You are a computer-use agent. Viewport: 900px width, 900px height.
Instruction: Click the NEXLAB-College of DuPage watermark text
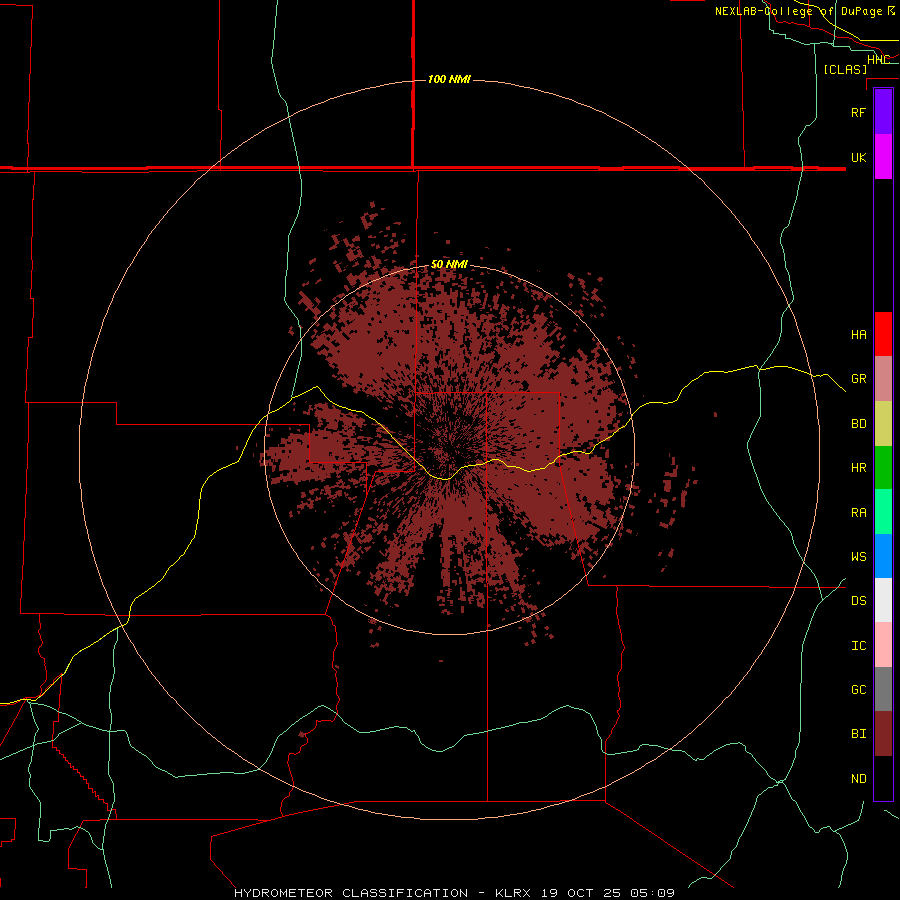click(799, 11)
